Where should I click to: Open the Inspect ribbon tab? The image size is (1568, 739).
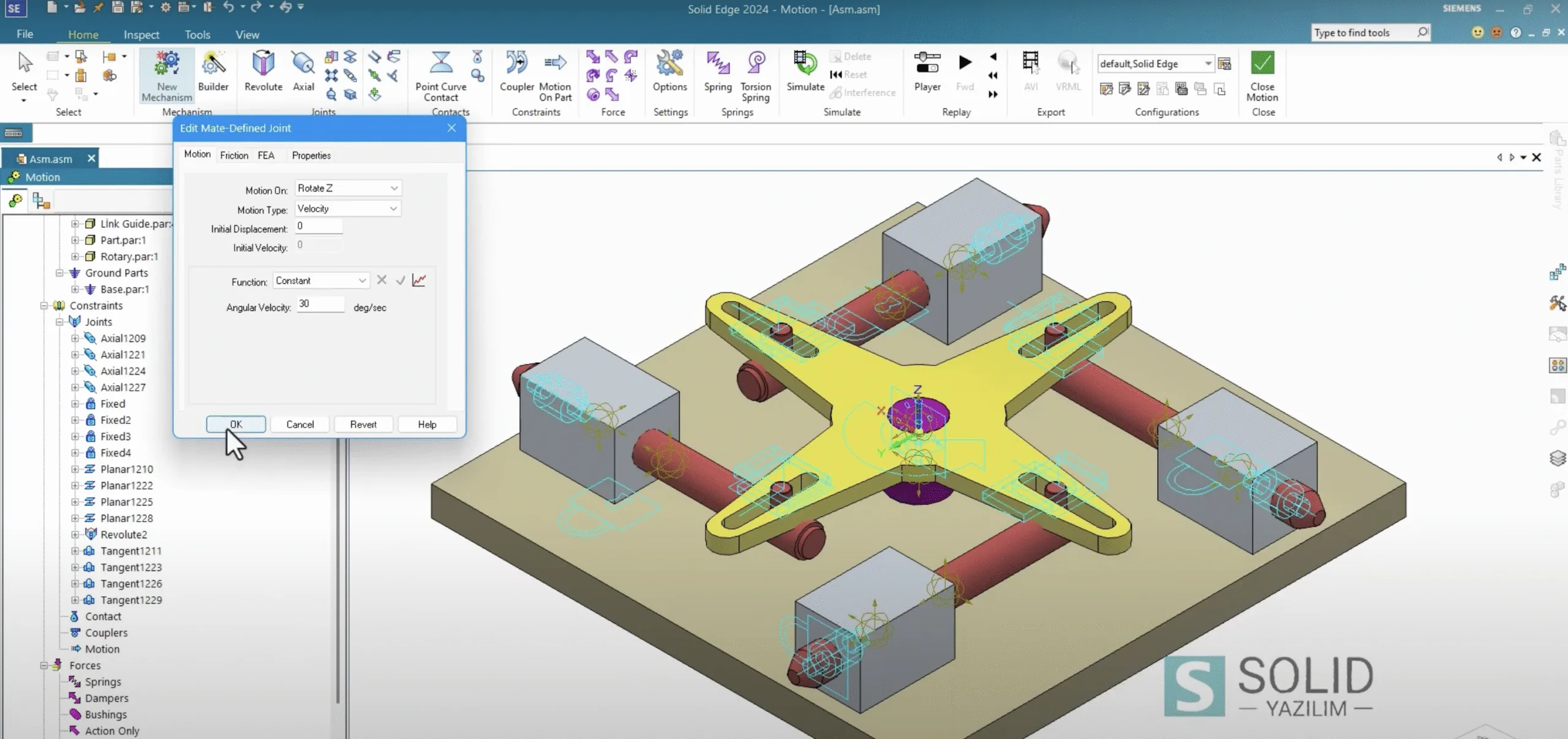click(x=141, y=34)
